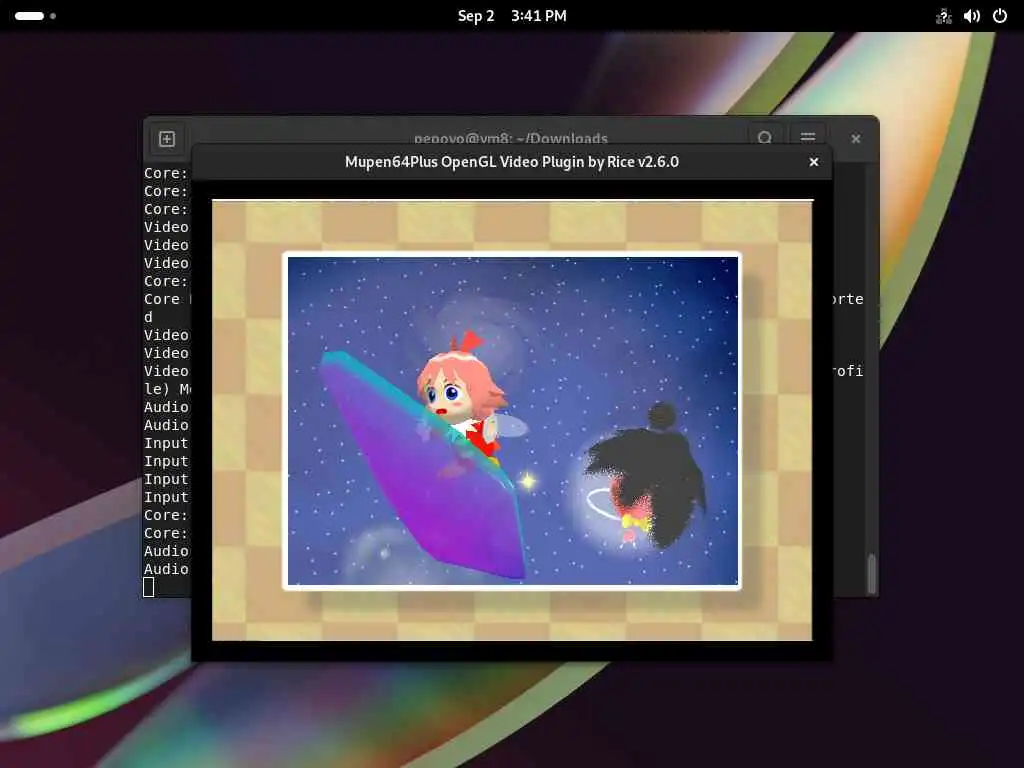Screen dimensions: 1024x768
Task: Click the network status icon in top bar
Action: [x=943, y=16]
